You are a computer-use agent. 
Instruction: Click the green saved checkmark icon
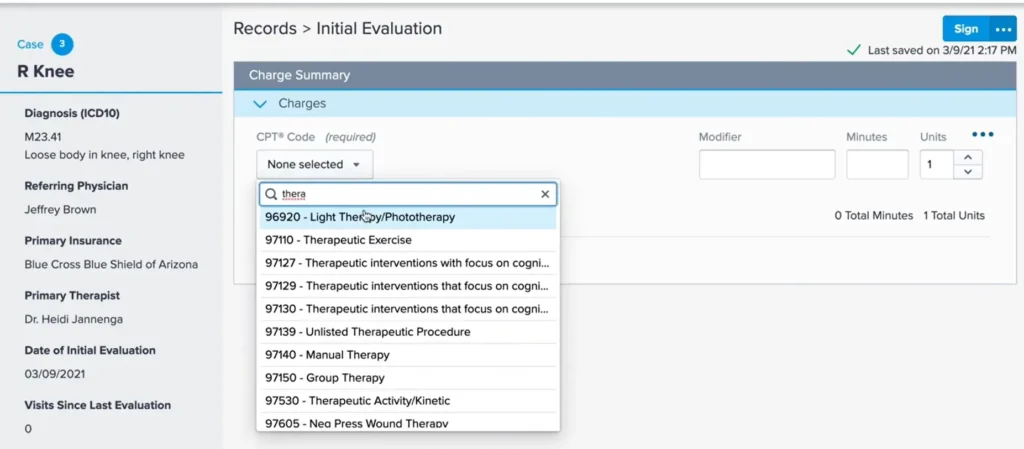tap(853, 50)
